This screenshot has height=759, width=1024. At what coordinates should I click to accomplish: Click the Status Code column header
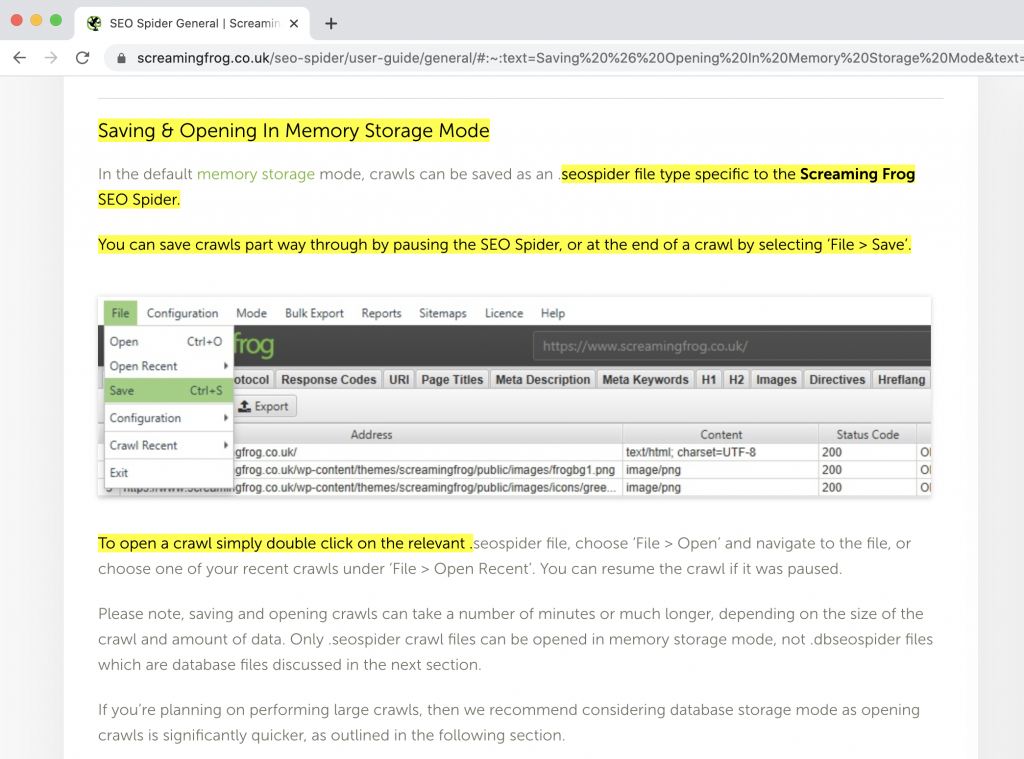859,435
